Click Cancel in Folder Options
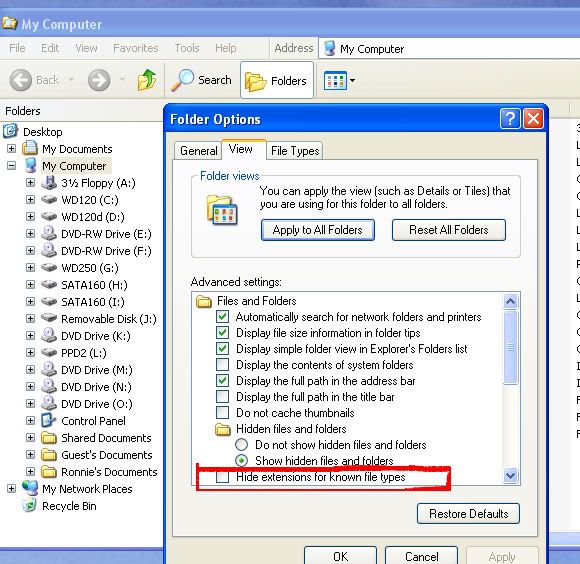This screenshot has width=580, height=564. 421,556
